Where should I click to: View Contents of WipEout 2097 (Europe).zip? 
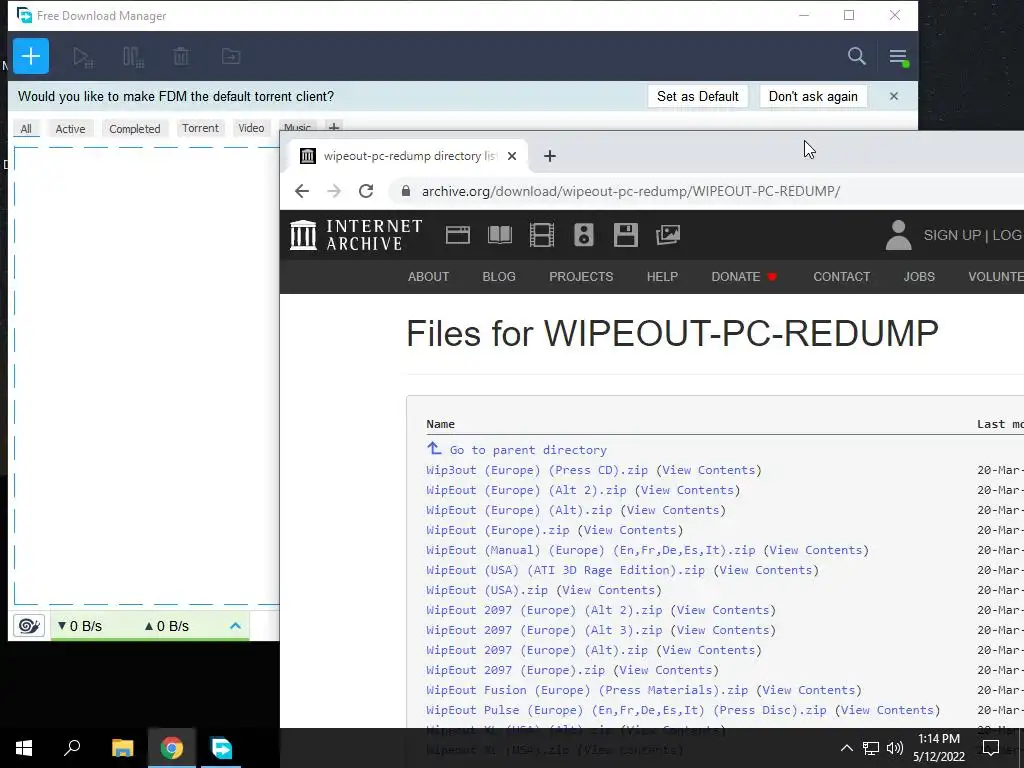(665, 670)
